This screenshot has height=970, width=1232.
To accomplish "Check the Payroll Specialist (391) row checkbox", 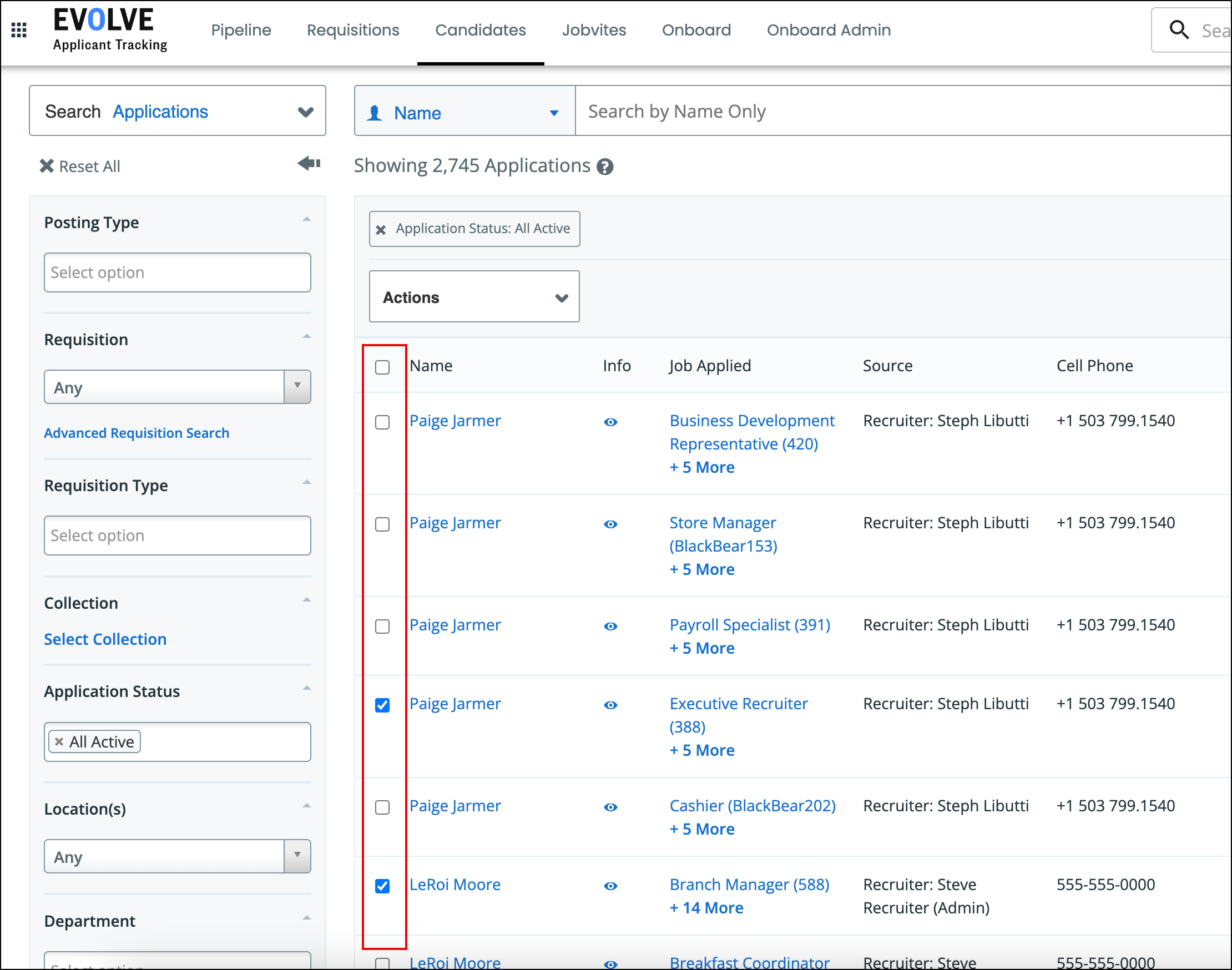I will [382, 627].
